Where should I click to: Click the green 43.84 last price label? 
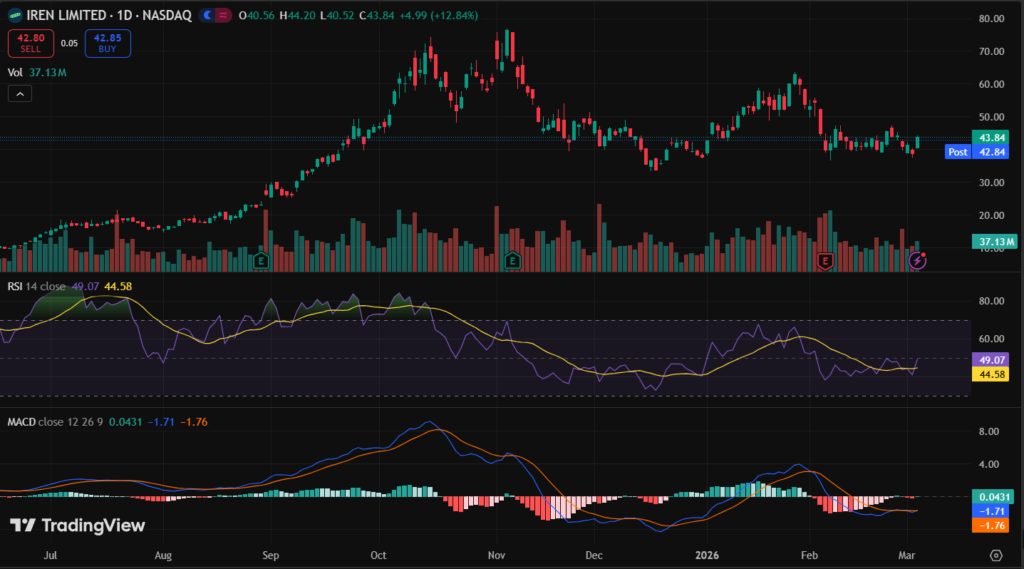tap(992, 137)
